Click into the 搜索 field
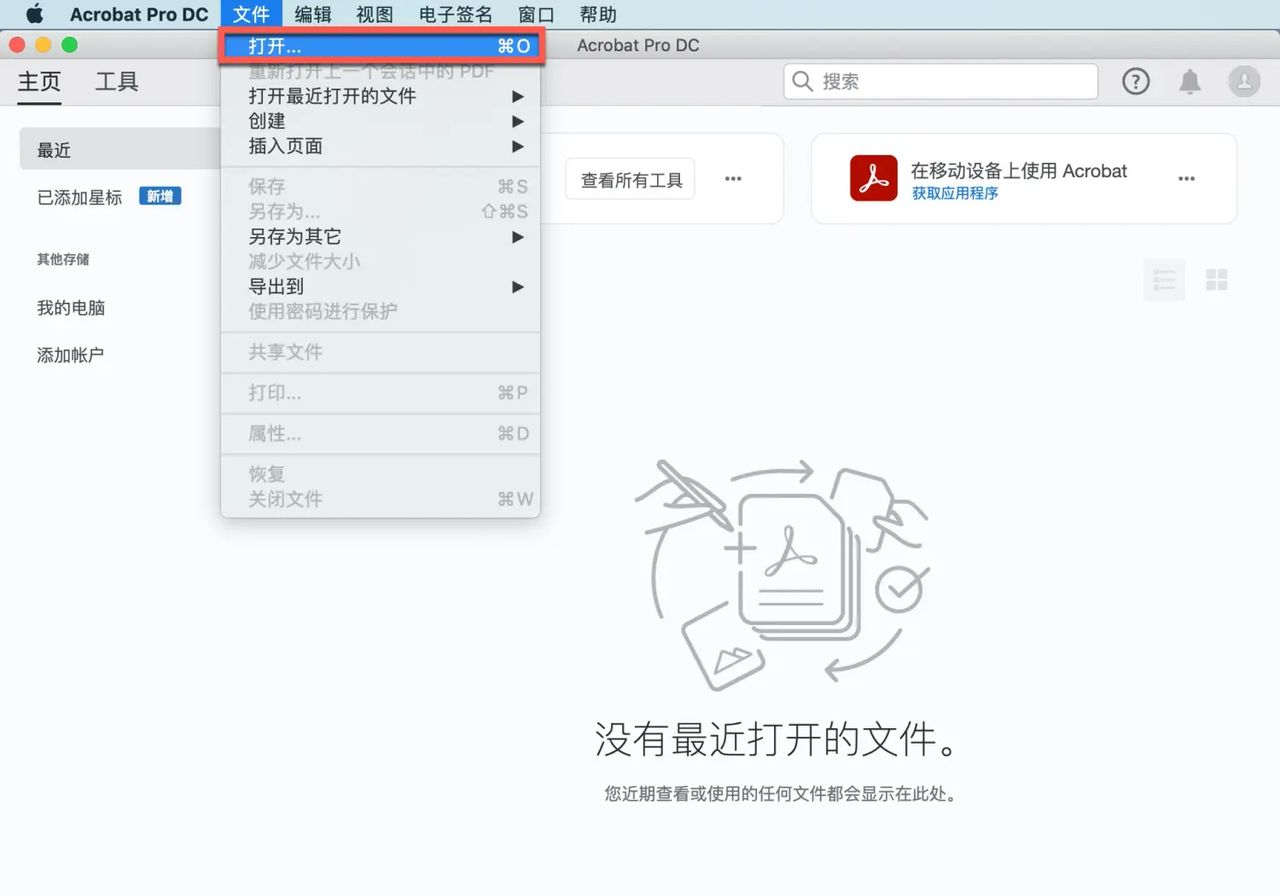 pos(940,82)
